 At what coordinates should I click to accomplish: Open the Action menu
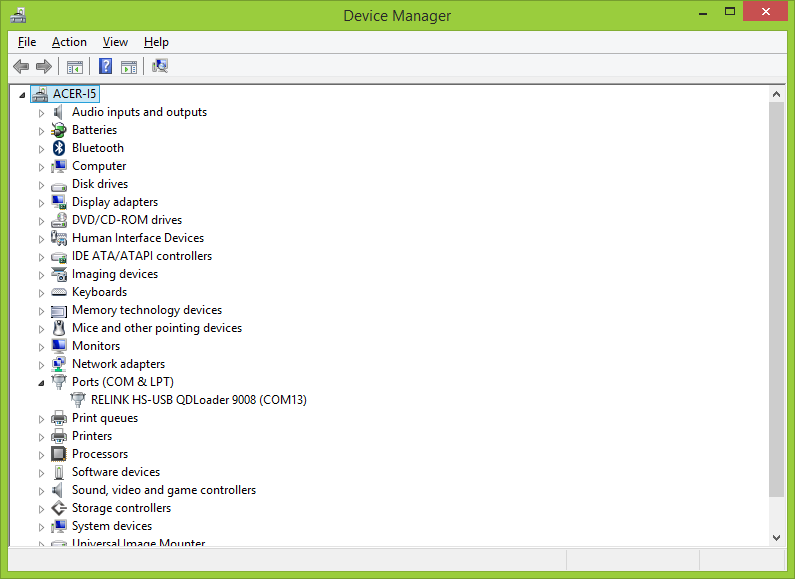click(69, 42)
